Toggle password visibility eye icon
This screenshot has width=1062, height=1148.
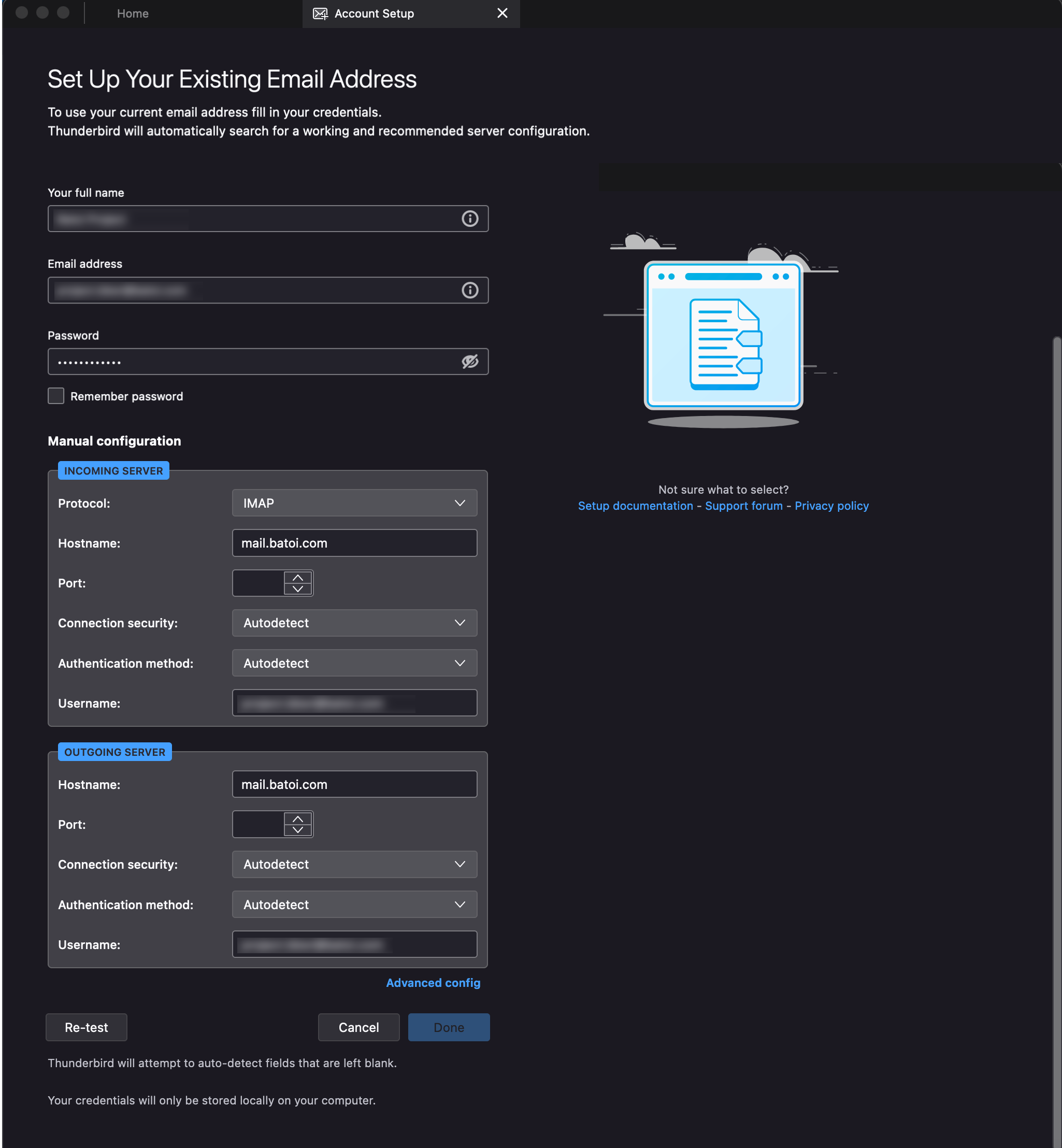click(470, 362)
